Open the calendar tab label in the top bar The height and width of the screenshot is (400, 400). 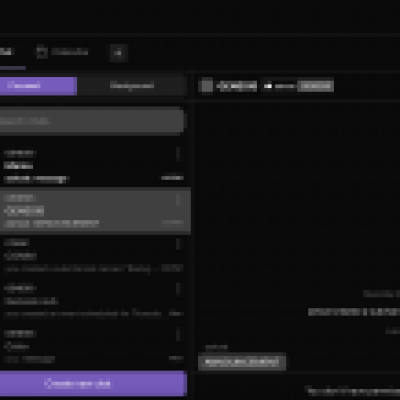coord(70,52)
